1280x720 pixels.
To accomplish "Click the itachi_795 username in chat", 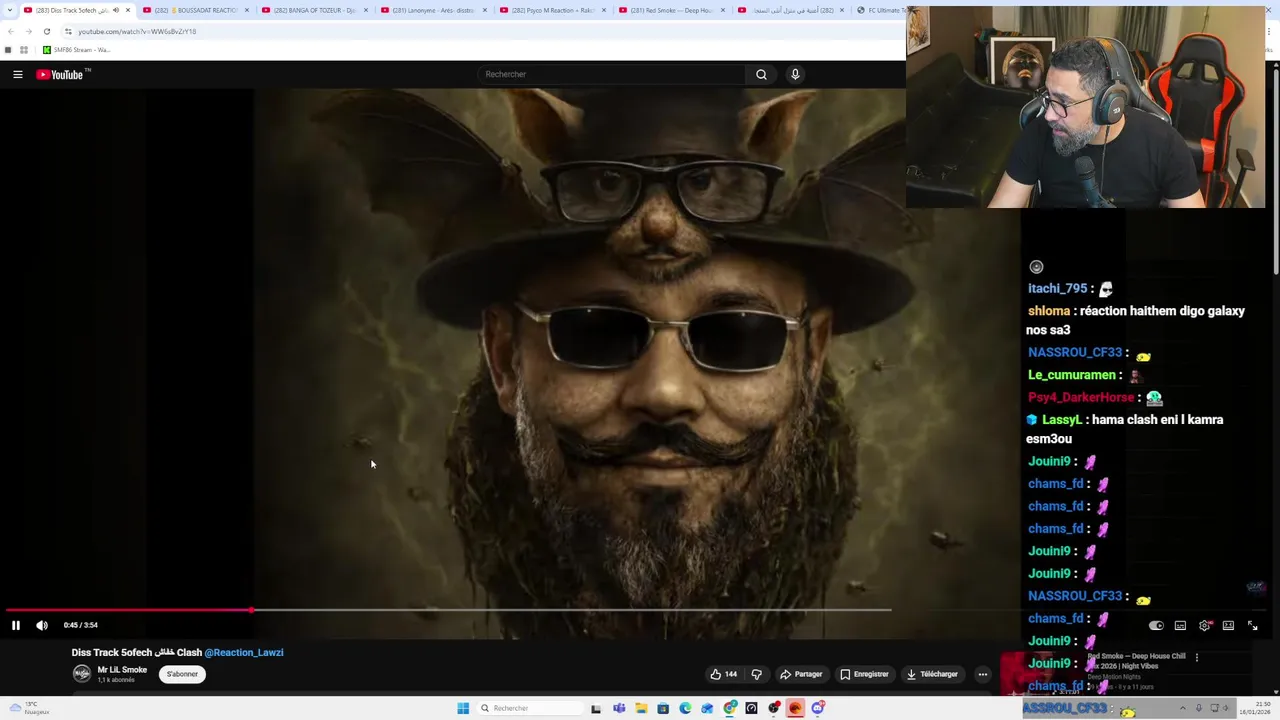I will coord(1057,288).
